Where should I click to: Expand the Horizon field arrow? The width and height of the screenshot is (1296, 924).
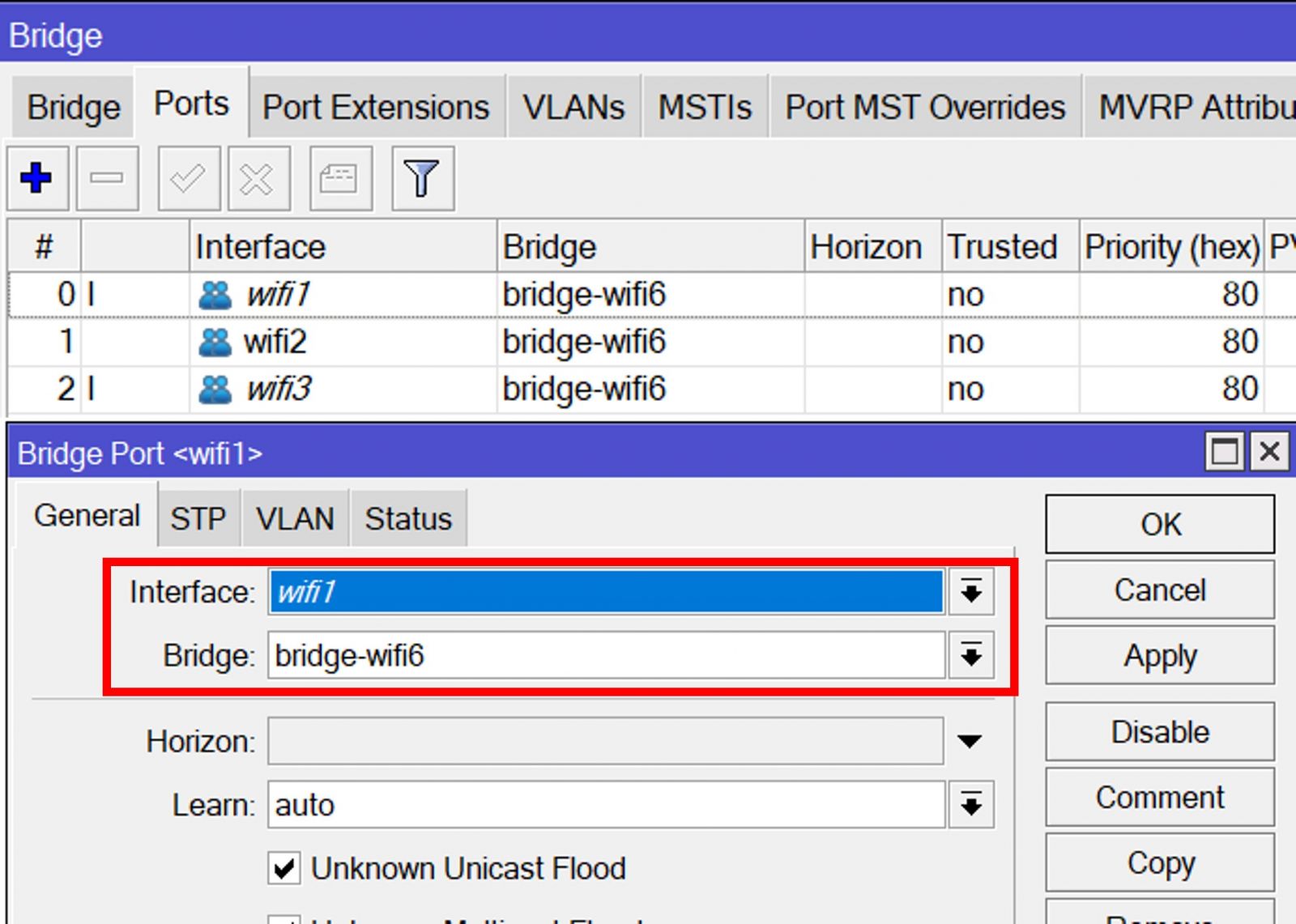(x=970, y=741)
